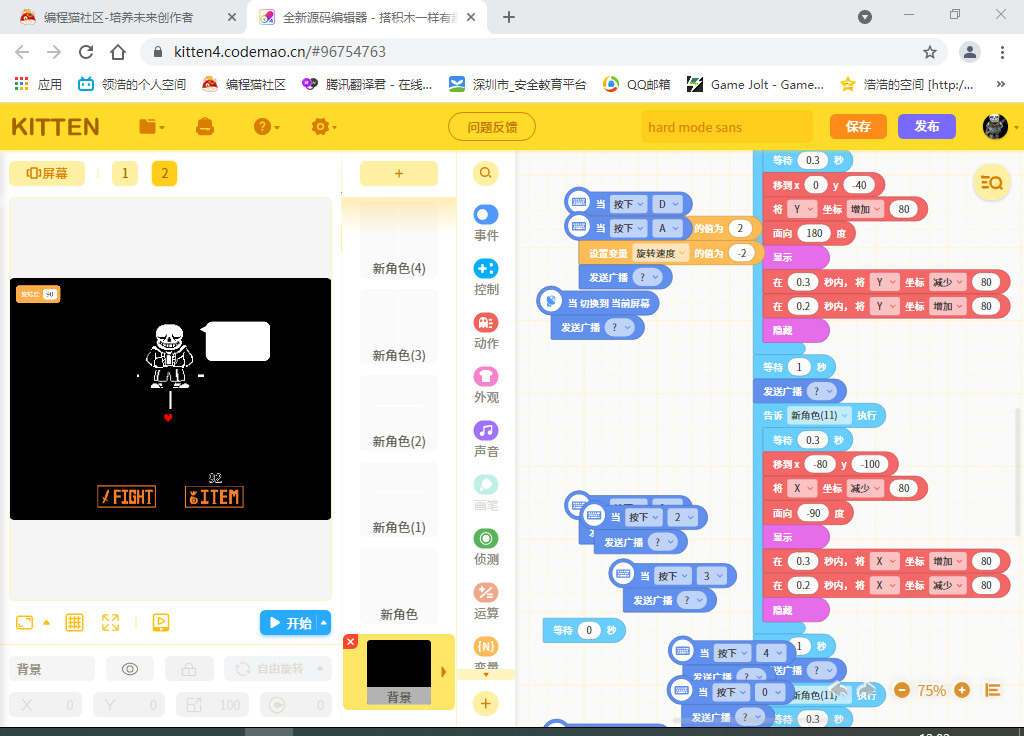Open key D dropdown in 当按下 block
Image resolution: width=1024 pixels, height=736 pixels.
tap(667, 204)
